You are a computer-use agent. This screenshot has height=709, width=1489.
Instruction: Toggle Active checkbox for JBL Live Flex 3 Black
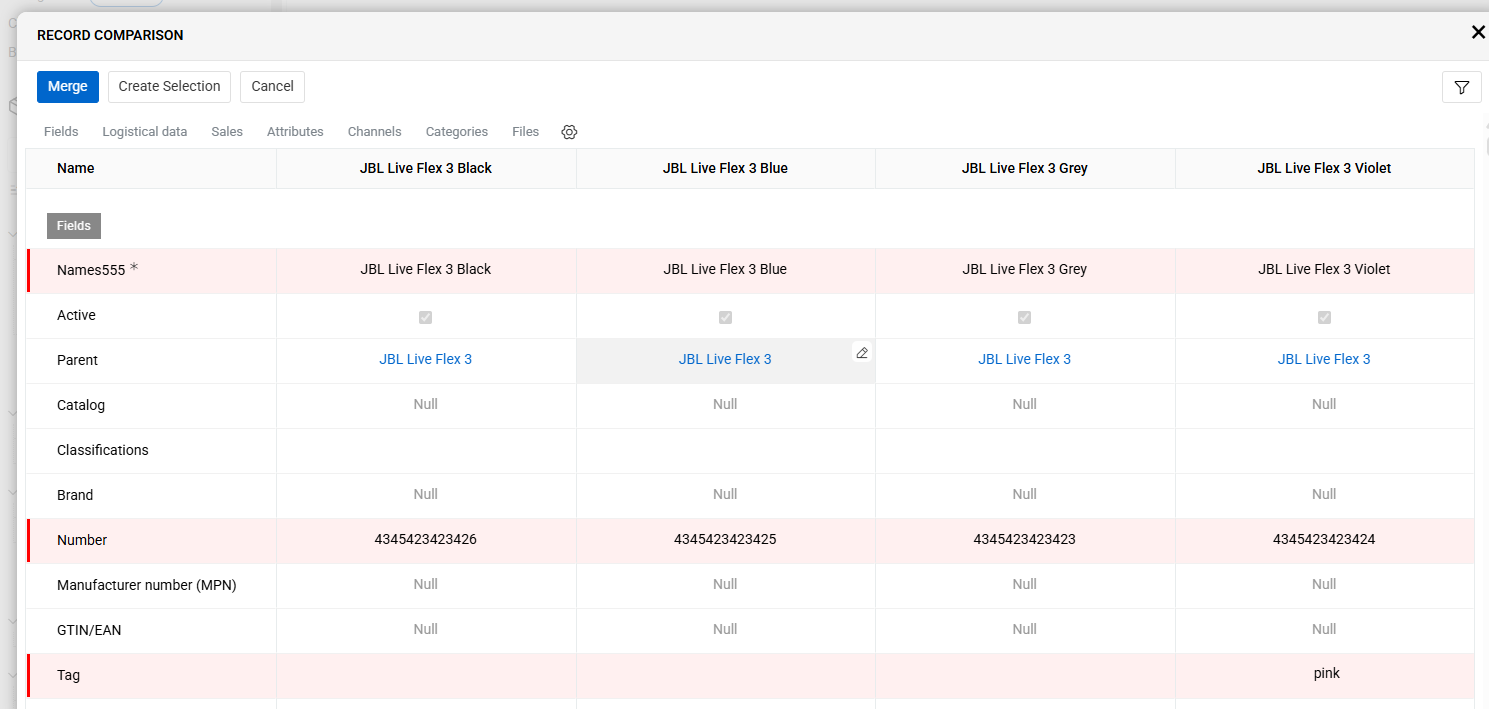coord(425,317)
